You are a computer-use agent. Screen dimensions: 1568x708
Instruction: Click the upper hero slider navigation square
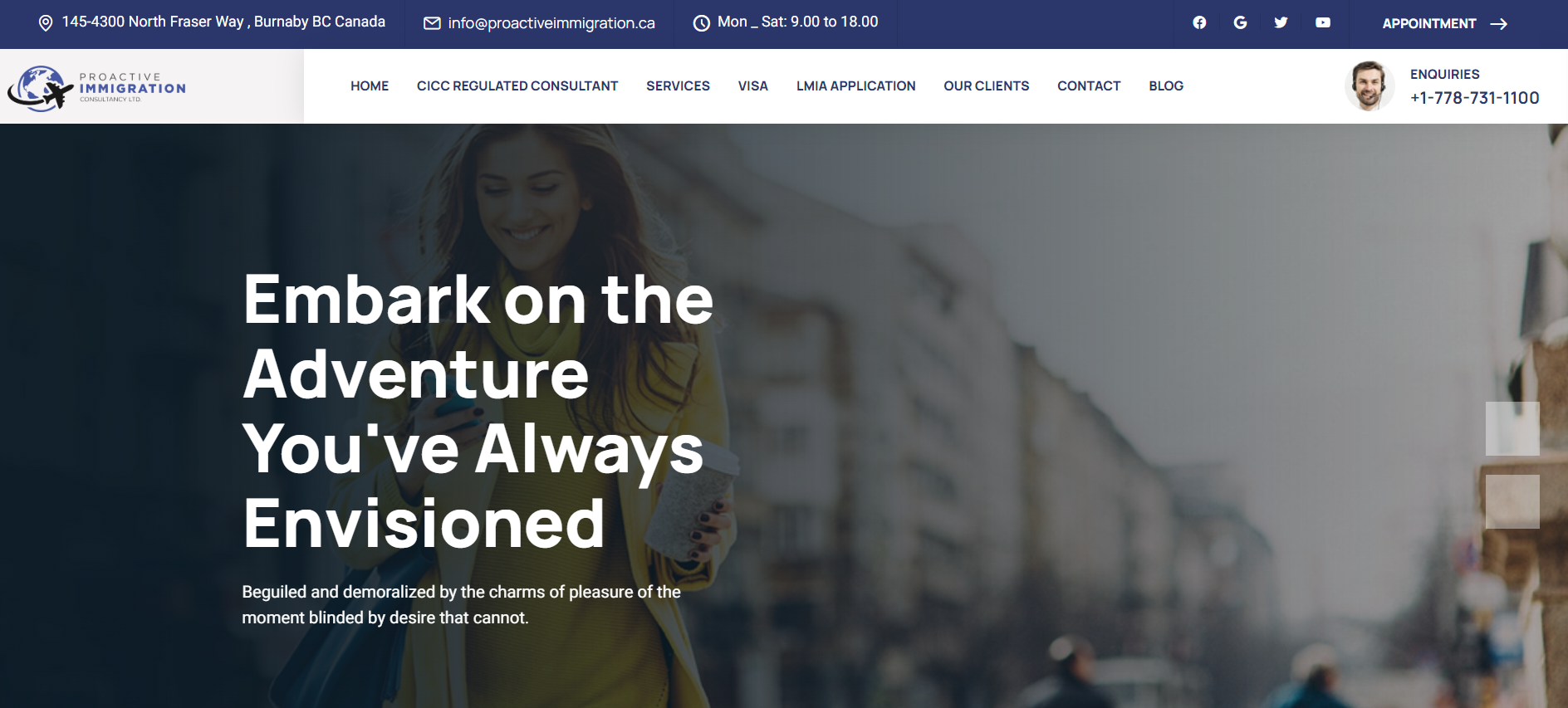pos(1512,428)
